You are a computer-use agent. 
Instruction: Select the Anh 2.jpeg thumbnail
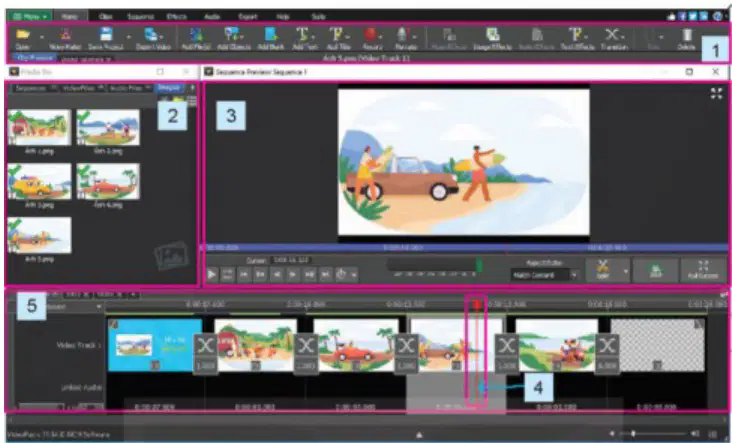coord(108,127)
